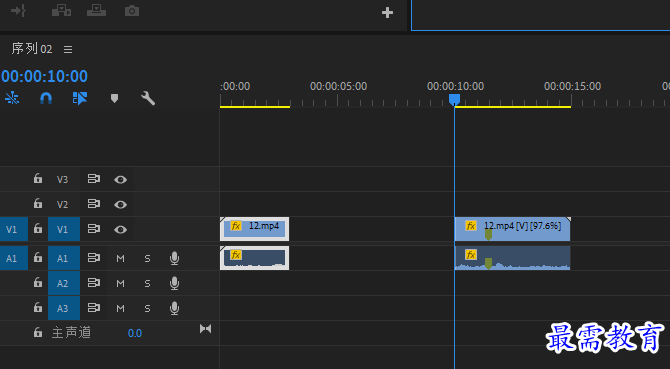Hide track V3 output eye
This screenshot has height=369, width=670.
[x=120, y=179]
